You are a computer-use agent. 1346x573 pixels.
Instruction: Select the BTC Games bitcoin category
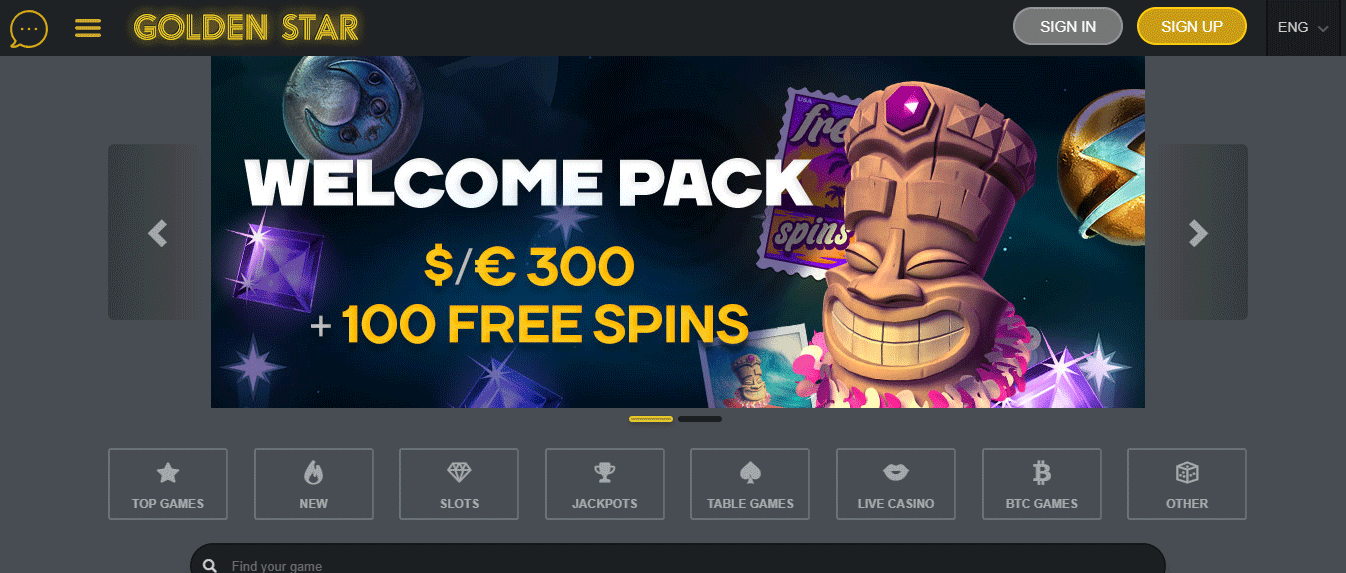[x=1042, y=484]
